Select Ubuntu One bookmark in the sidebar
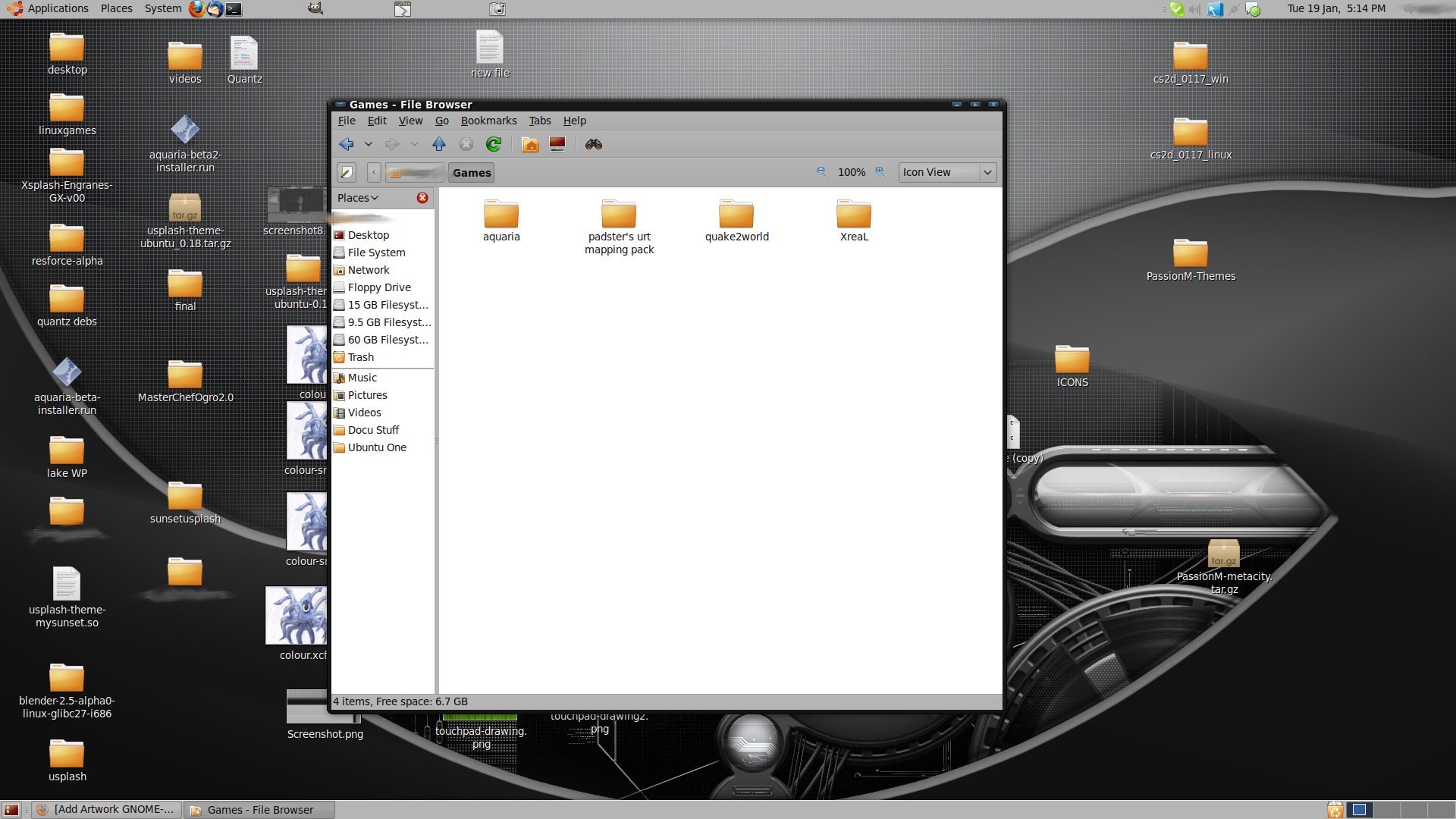Viewport: 1456px width, 819px height. point(383,447)
